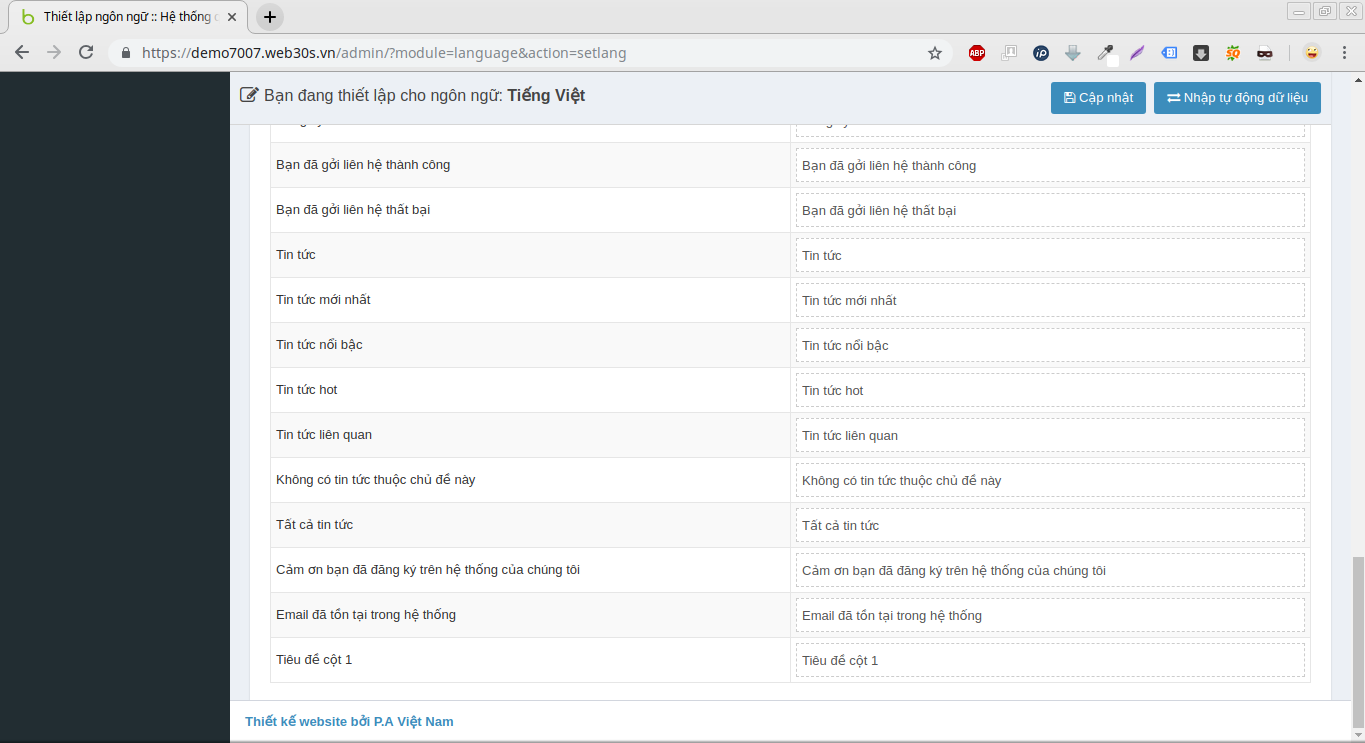Edit the Tất cả tin tức field

pos(1050,525)
